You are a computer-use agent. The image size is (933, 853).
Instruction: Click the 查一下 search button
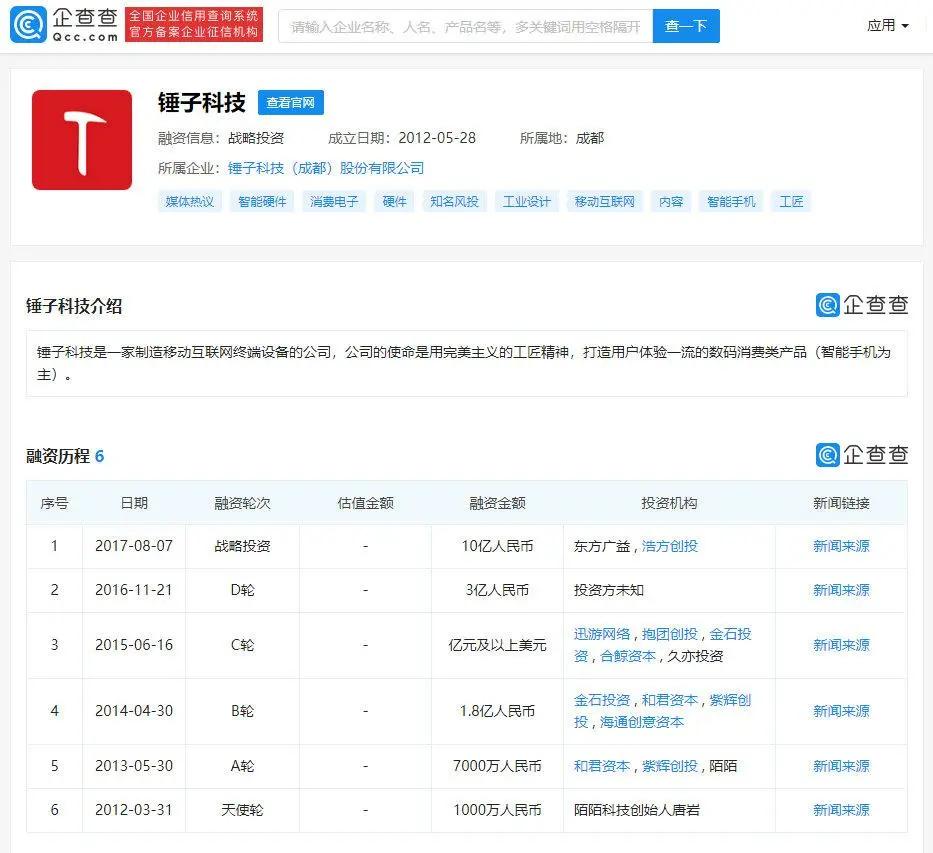tap(686, 25)
